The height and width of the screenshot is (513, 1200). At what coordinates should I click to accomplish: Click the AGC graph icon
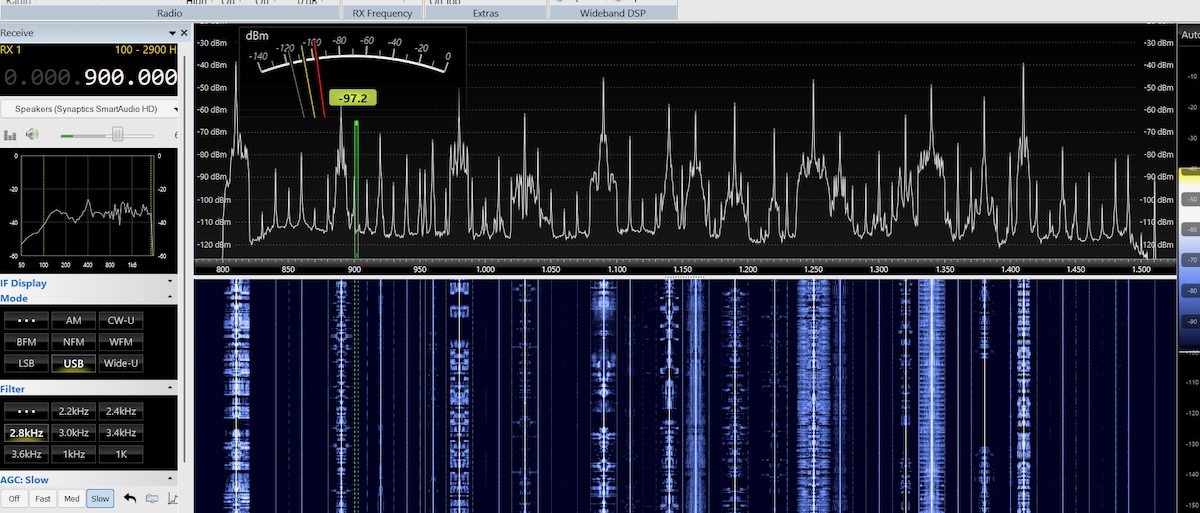[x=172, y=498]
